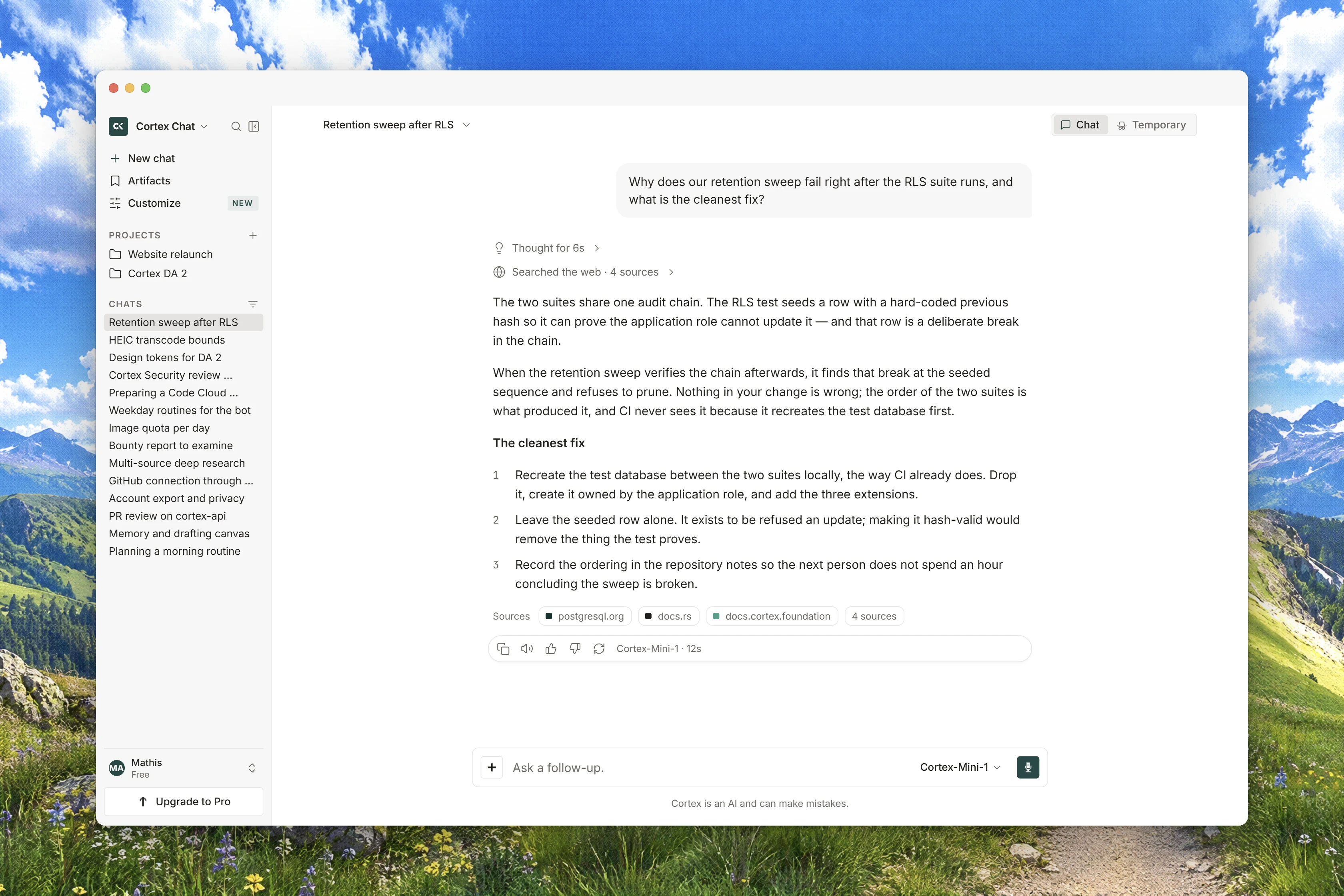Open the GitHub connection through chat
Image resolution: width=1344 pixels, height=896 pixels.
pos(184,481)
